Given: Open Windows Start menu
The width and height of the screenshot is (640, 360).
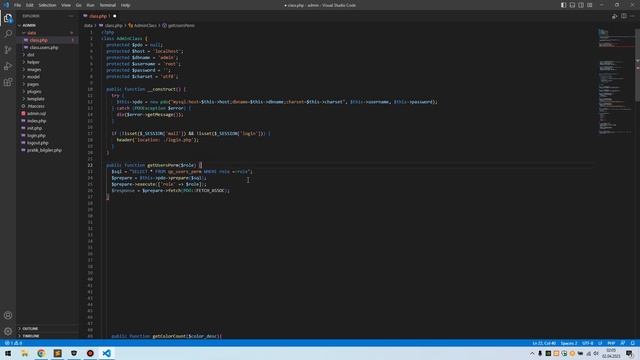Looking at the screenshot, I should point(8,353).
